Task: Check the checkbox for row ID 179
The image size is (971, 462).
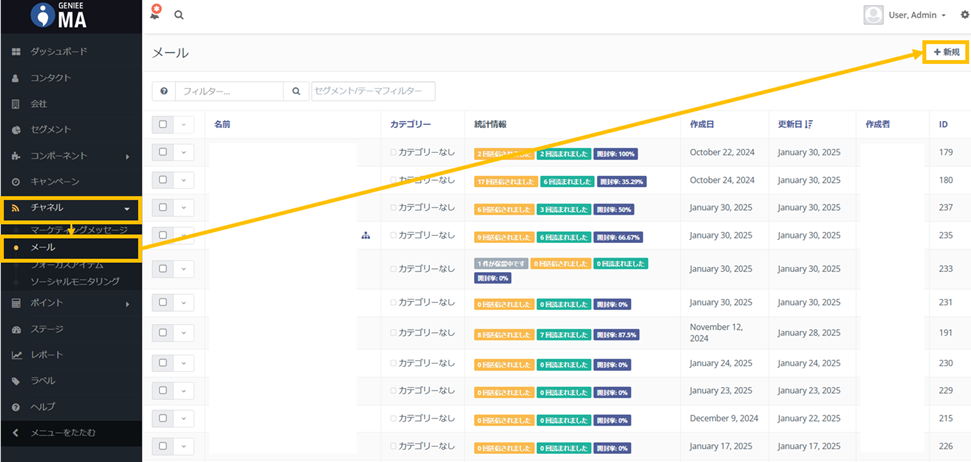Action: coord(163,153)
